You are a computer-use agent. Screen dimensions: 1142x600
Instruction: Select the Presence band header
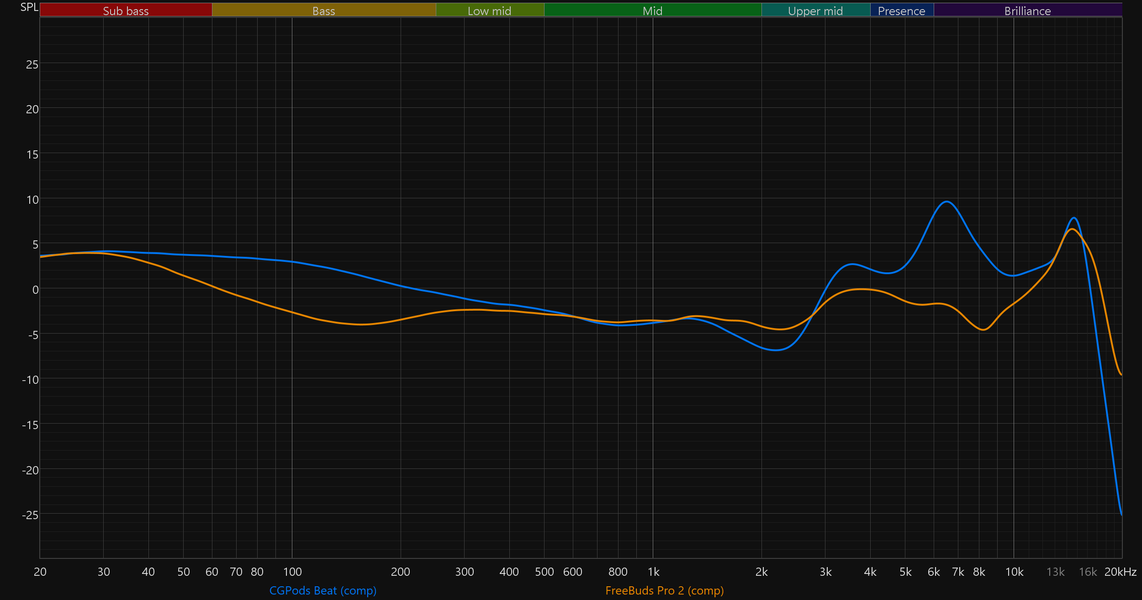(x=902, y=11)
